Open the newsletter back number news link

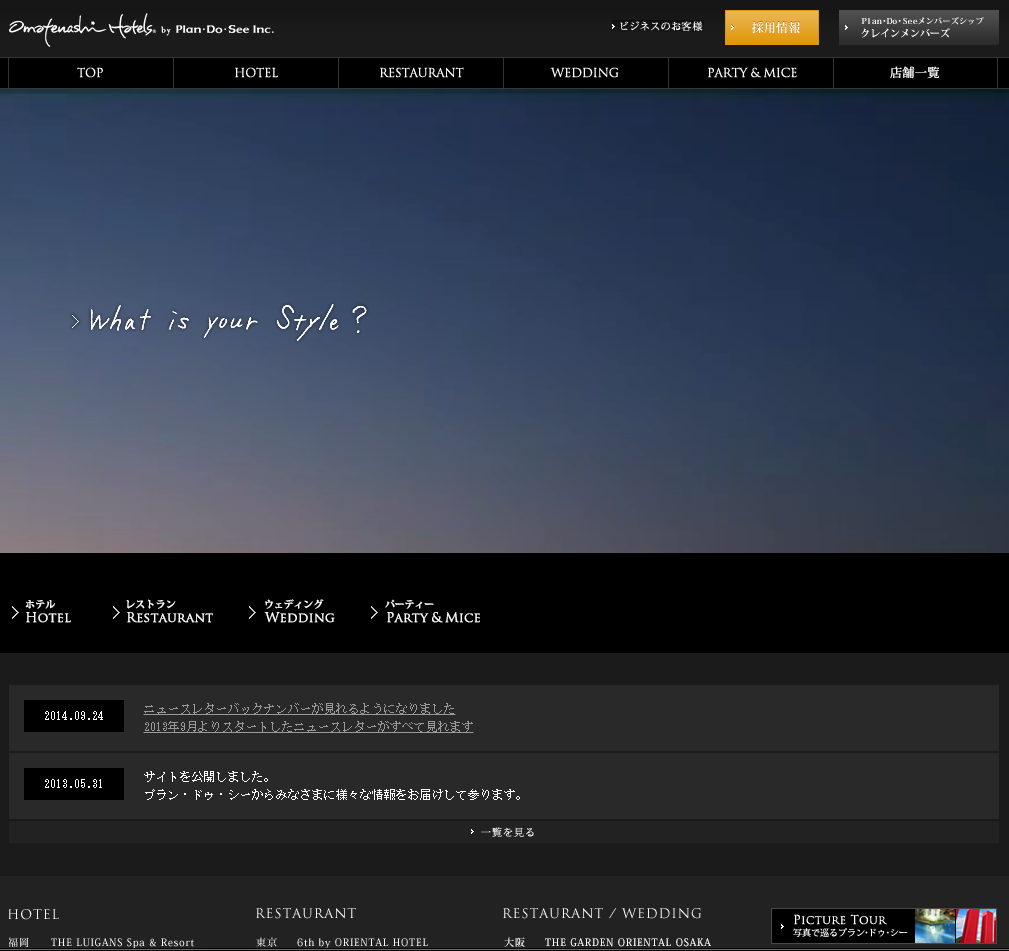coord(299,709)
